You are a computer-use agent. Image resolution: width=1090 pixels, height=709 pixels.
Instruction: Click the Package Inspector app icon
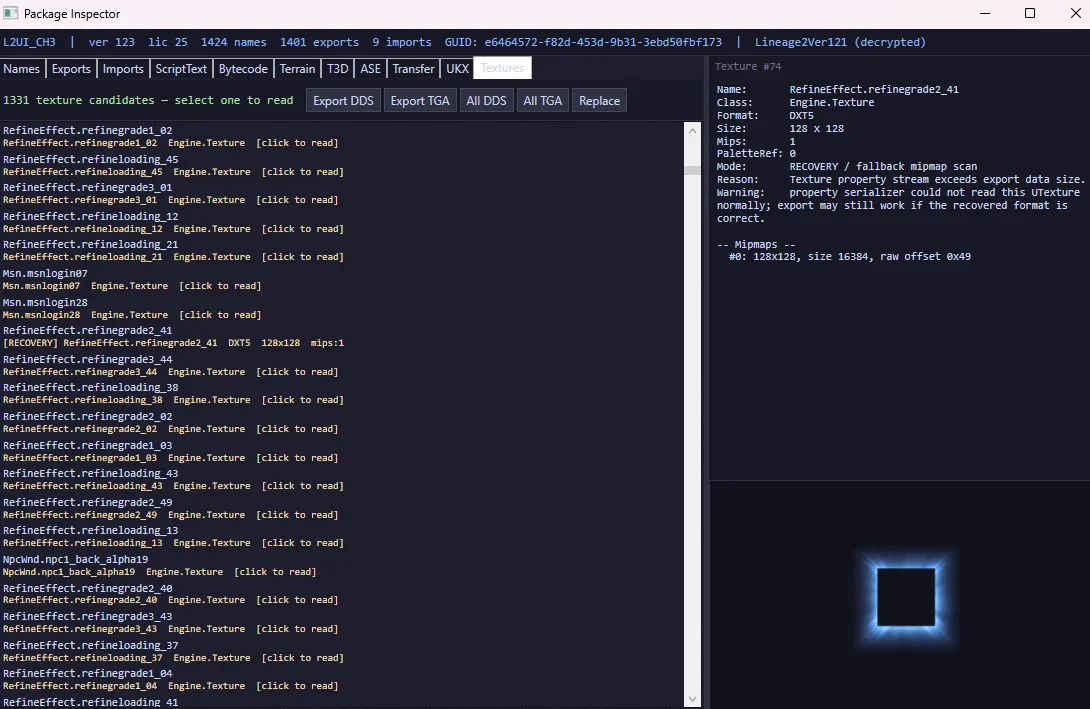(10, 13)
